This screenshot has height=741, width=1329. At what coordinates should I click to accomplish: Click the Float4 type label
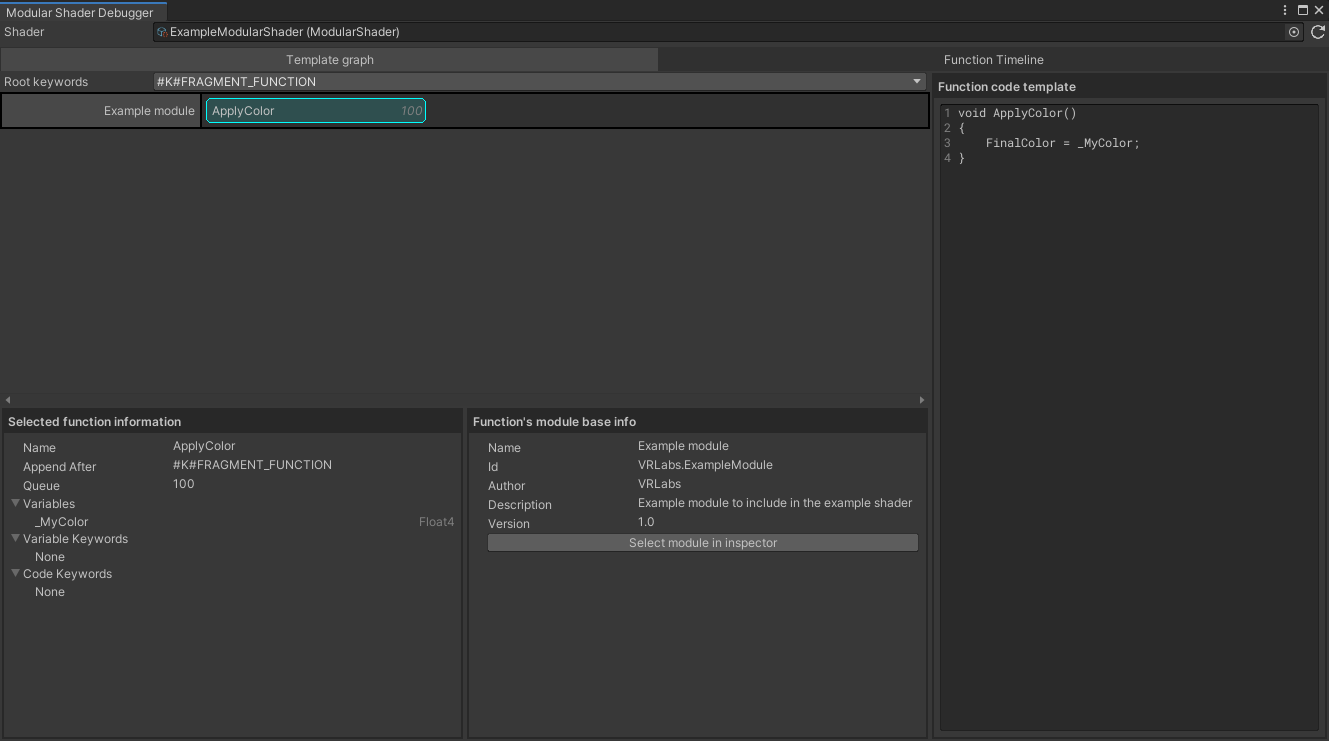436,522
